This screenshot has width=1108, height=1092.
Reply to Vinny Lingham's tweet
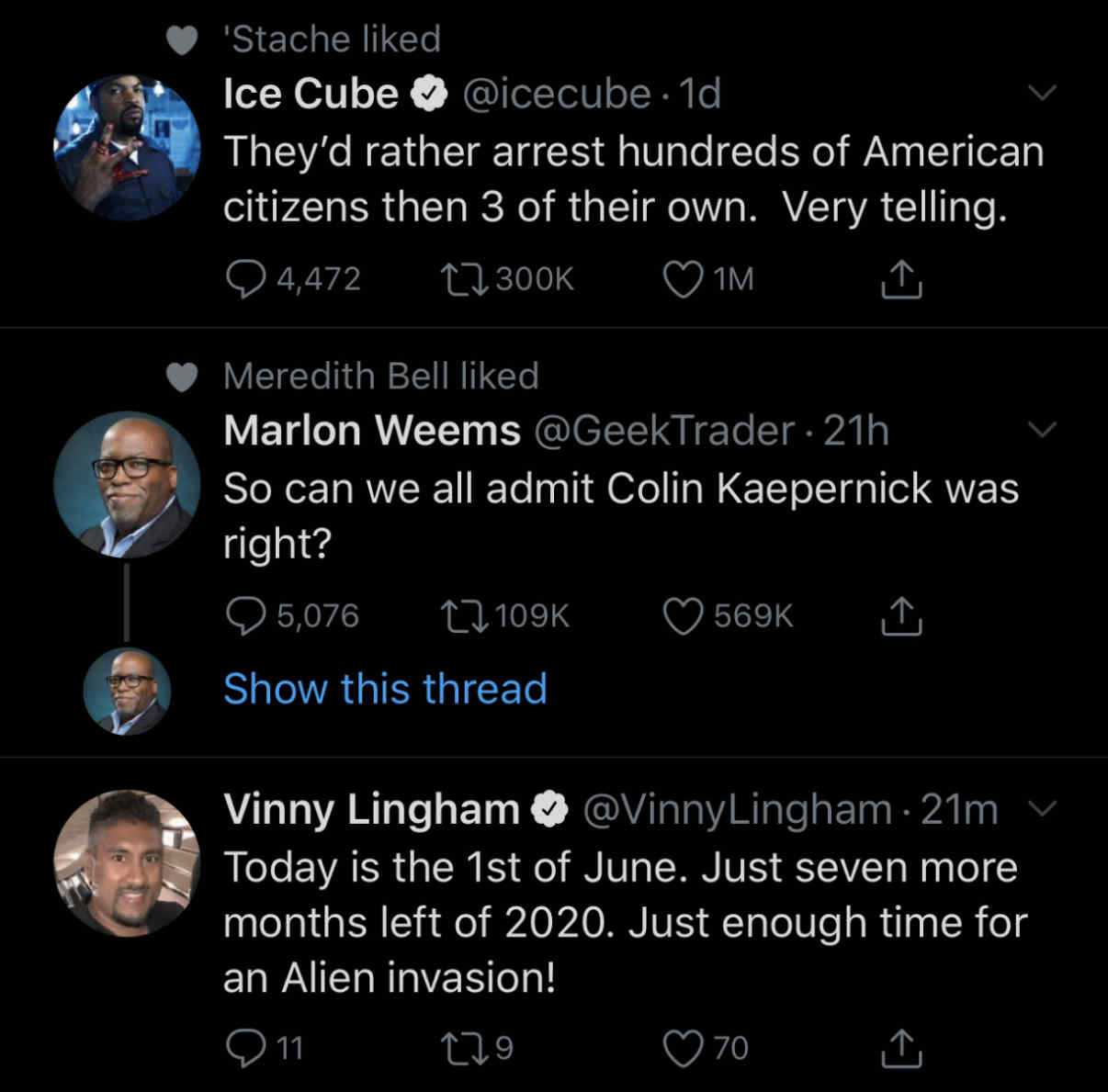(245, 1048)
